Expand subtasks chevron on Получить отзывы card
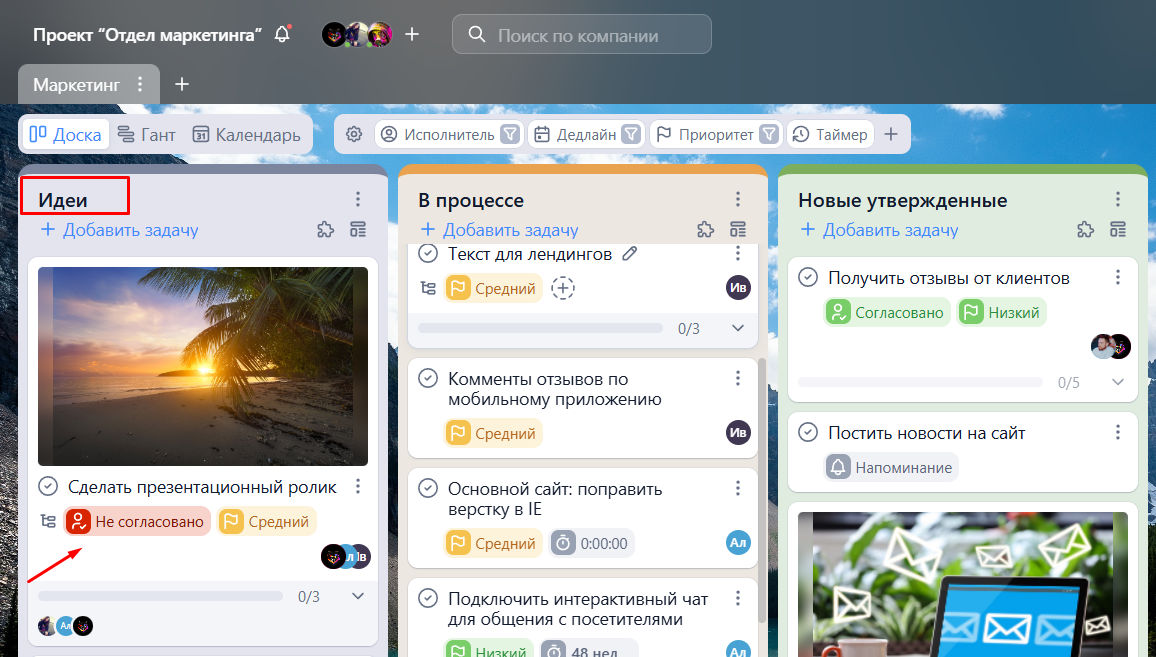Viewport: 1156px width, 657px height. pos(1118,382)
